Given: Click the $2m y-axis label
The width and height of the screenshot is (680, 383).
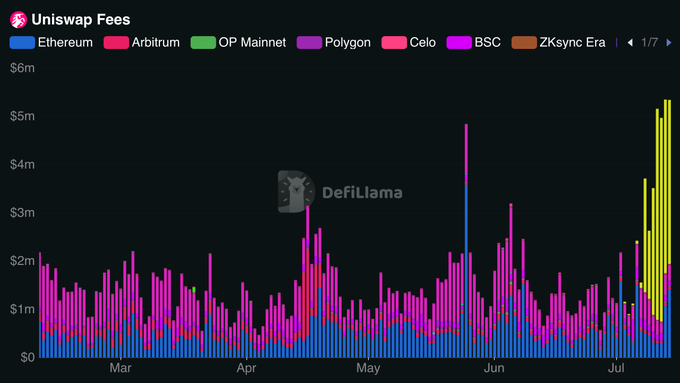Looking at the screenshot, I should (22, 261).
